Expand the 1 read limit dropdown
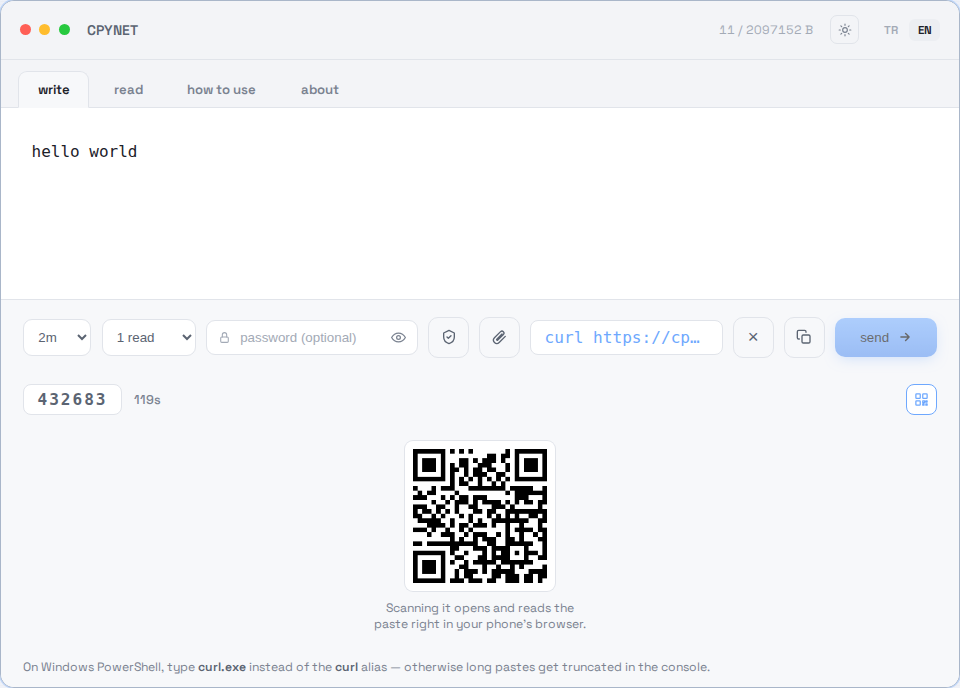This screenshot has height=688, width=960. pyautogui.click(x=149, y=337)
